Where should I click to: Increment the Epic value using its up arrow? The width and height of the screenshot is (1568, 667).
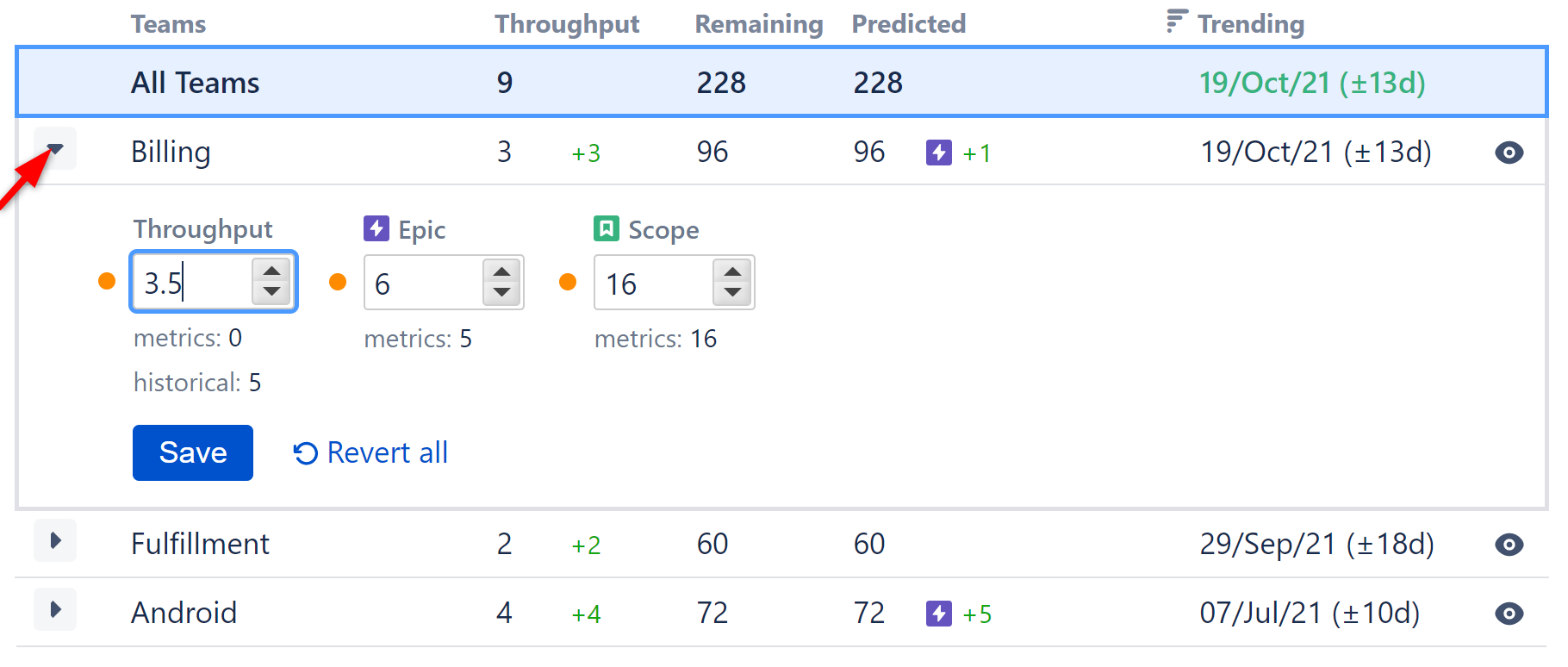(x=501, y=270)
